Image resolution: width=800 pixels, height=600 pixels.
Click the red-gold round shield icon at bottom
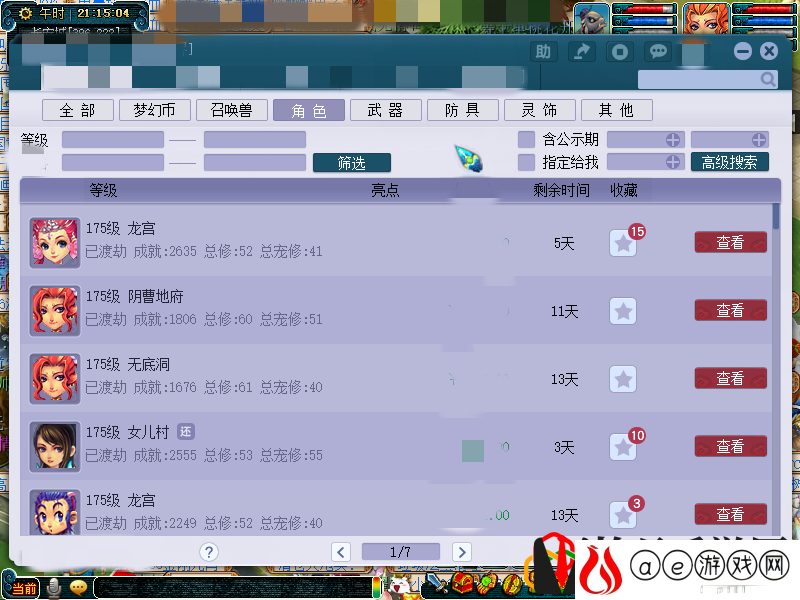512,585
